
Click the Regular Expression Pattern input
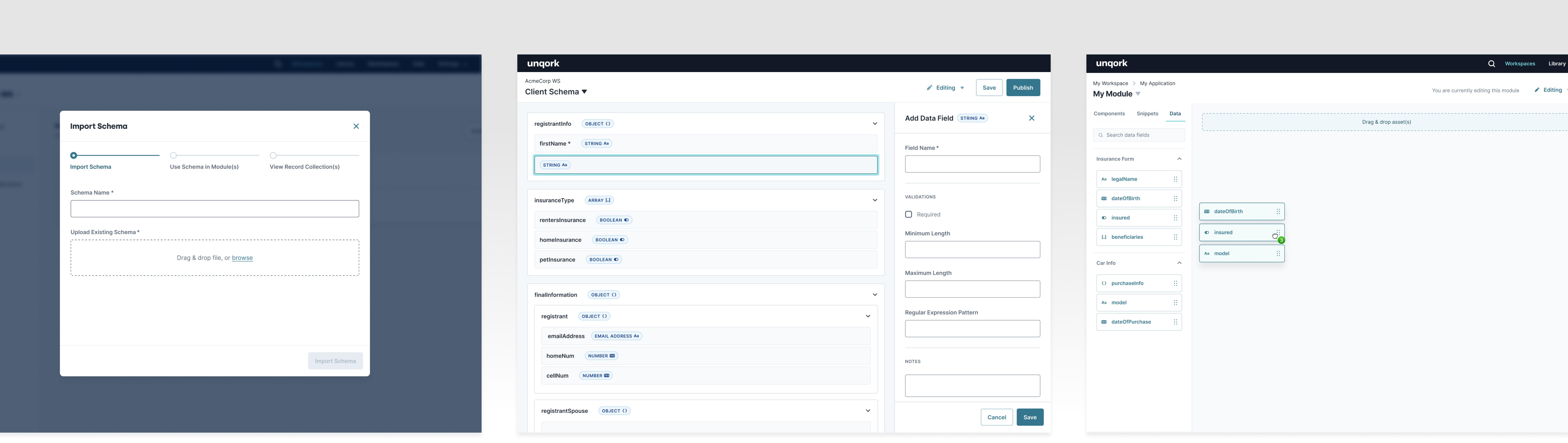[973, 329]
